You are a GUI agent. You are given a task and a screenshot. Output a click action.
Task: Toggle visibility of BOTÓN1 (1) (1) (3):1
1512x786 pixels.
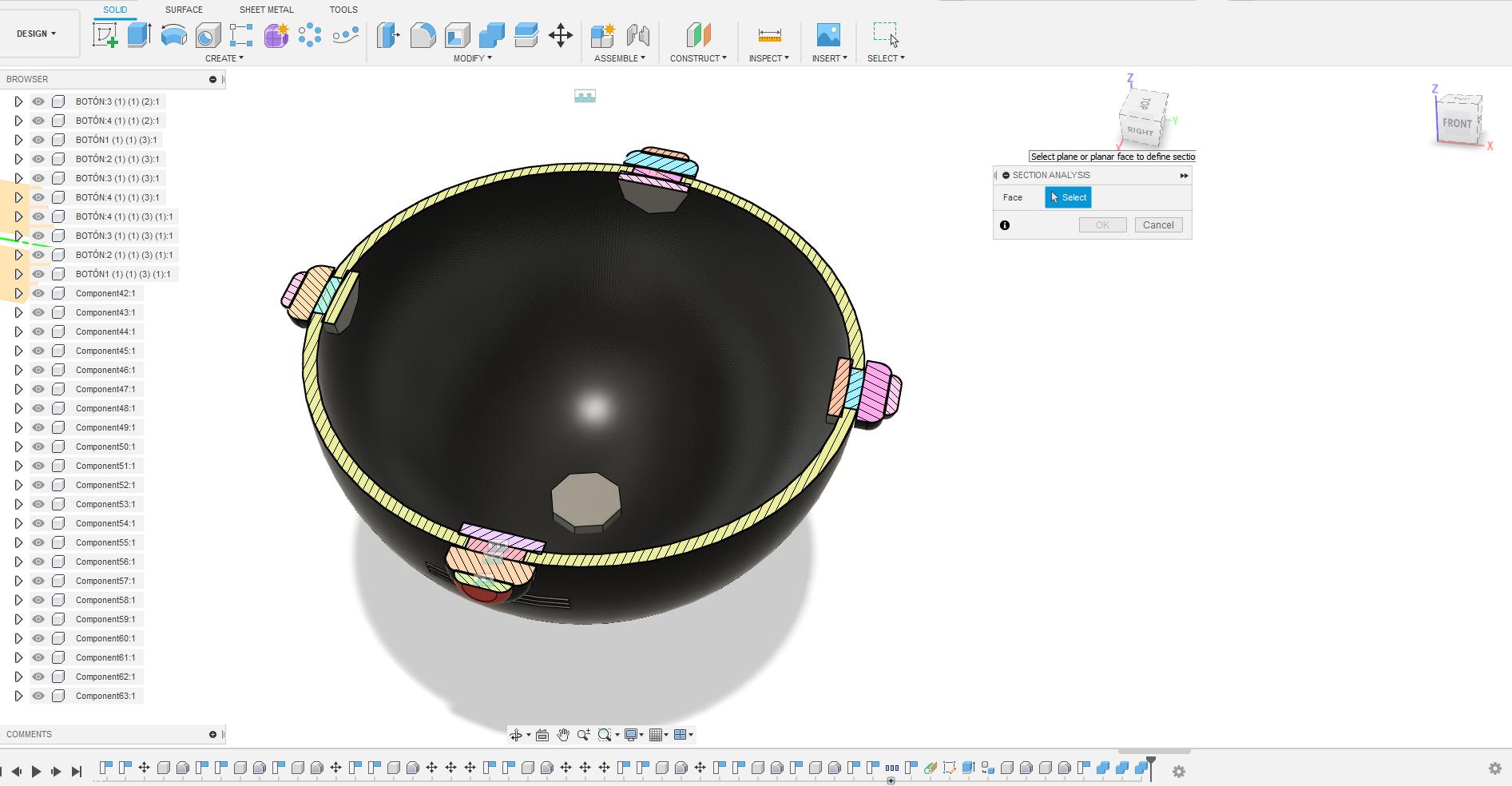click(38, 140)
